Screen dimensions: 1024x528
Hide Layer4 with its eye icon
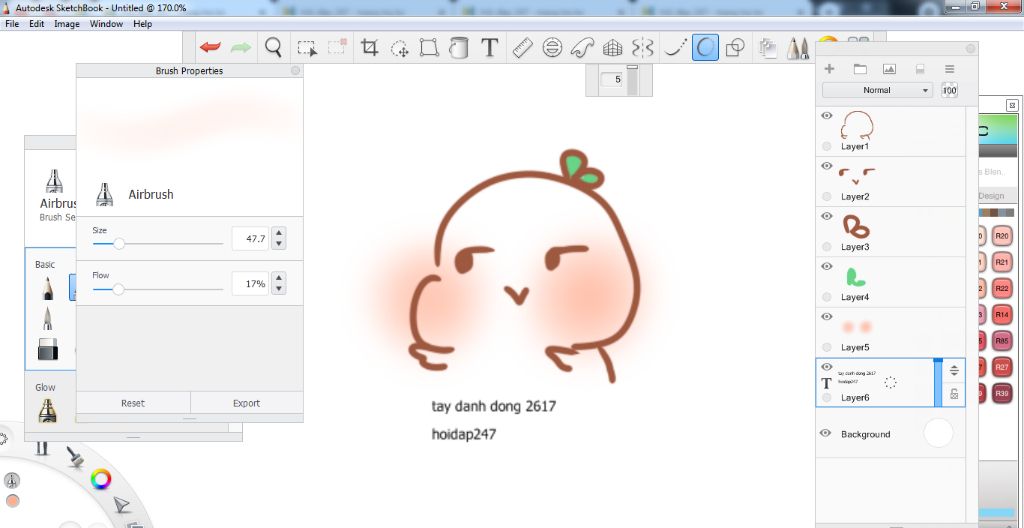coord(827,267)
